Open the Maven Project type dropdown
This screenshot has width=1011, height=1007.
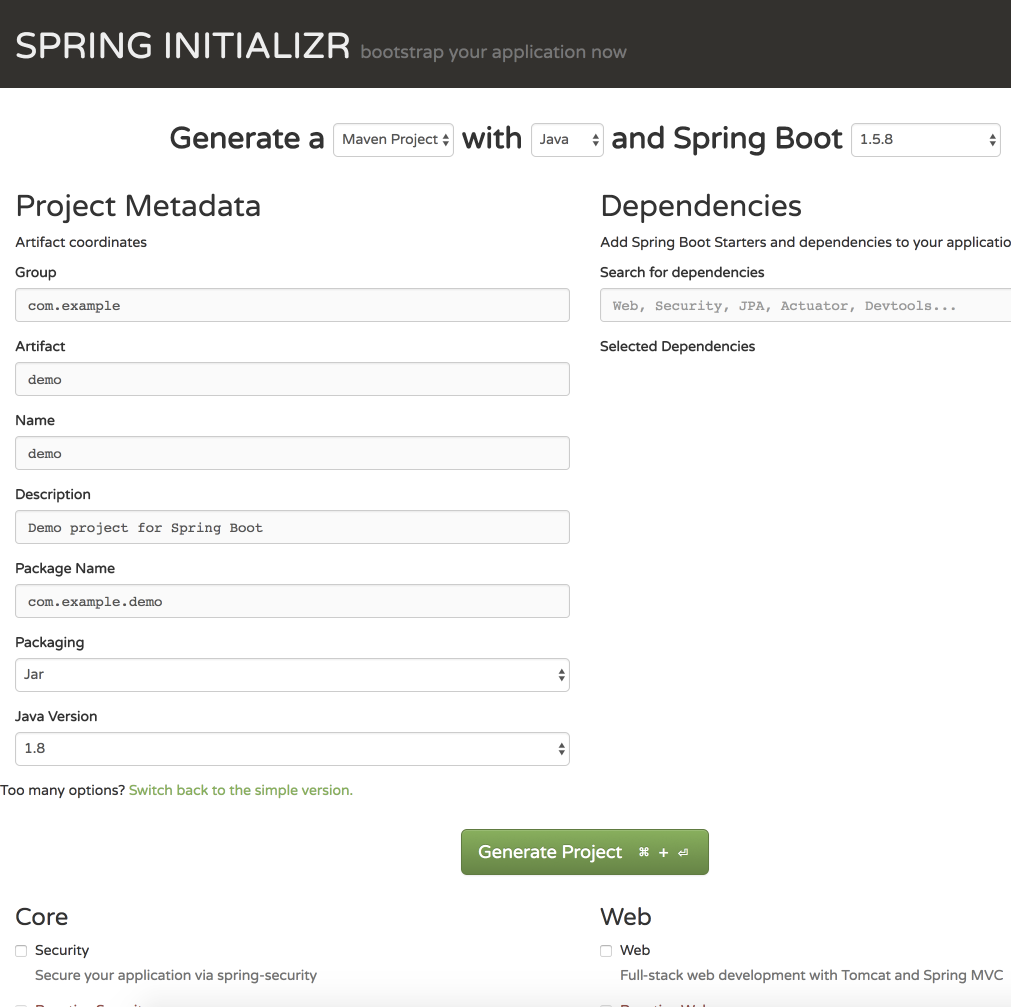point(393,140)
